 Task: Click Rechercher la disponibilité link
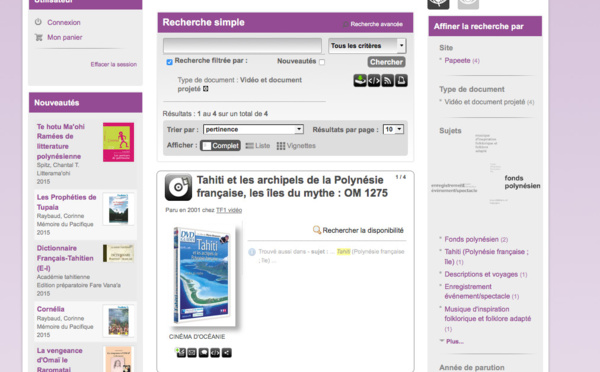coord(363,230)
